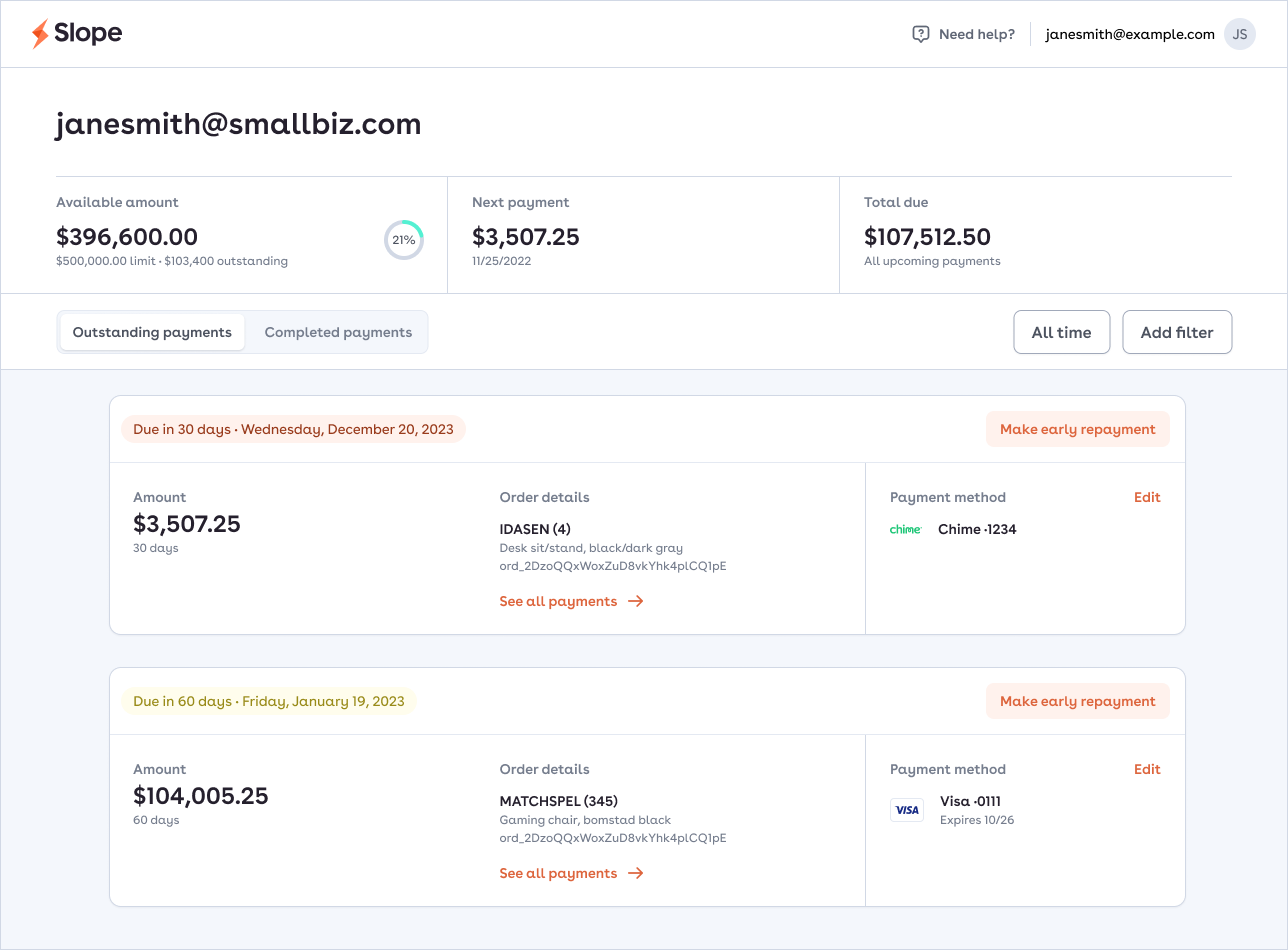Click the Chime bank logo icon
1288x950 pixels.
(x=905, y=530)
